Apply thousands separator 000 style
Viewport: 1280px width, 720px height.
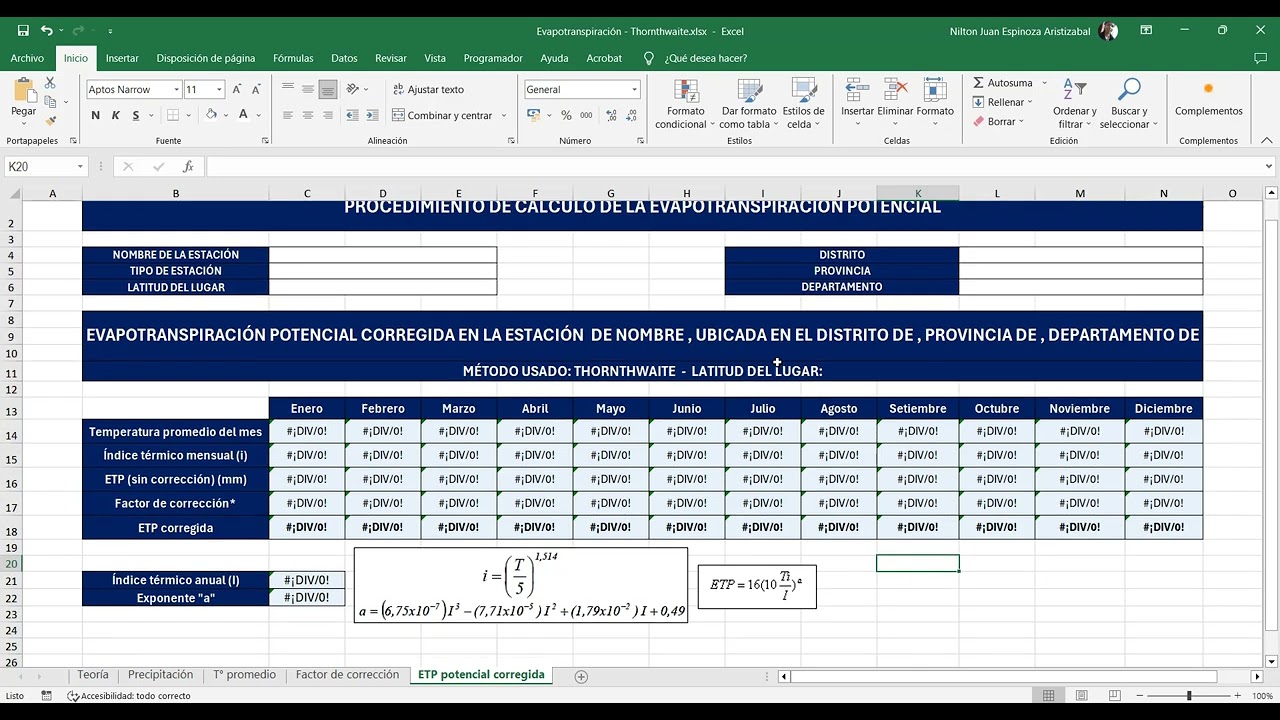click(586, 115)
